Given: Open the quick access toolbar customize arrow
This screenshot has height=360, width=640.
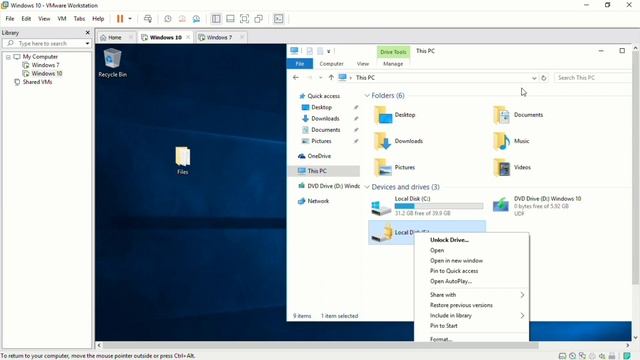Looking at the screenshot, I should point(329,51).
